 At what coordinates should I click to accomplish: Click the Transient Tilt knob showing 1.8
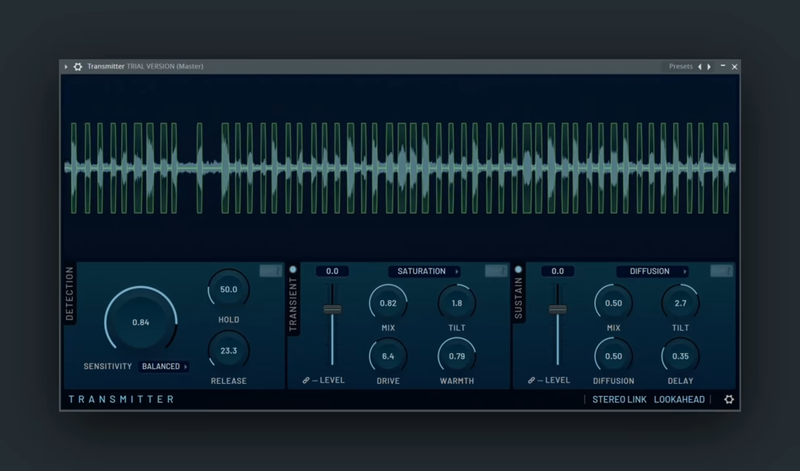[x=457, y=303]
